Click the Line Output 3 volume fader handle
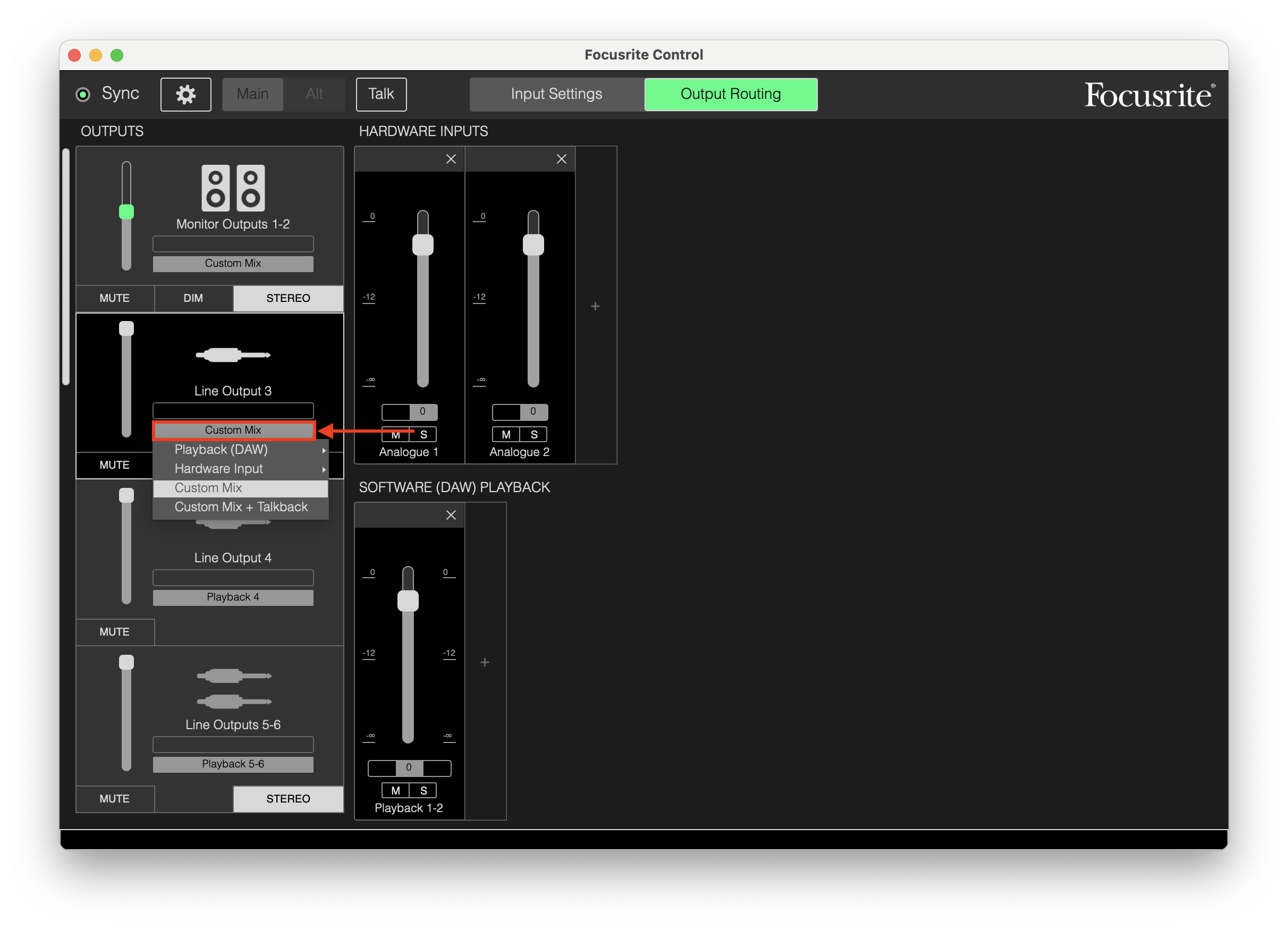1288x929 pixels. [126, 328]
